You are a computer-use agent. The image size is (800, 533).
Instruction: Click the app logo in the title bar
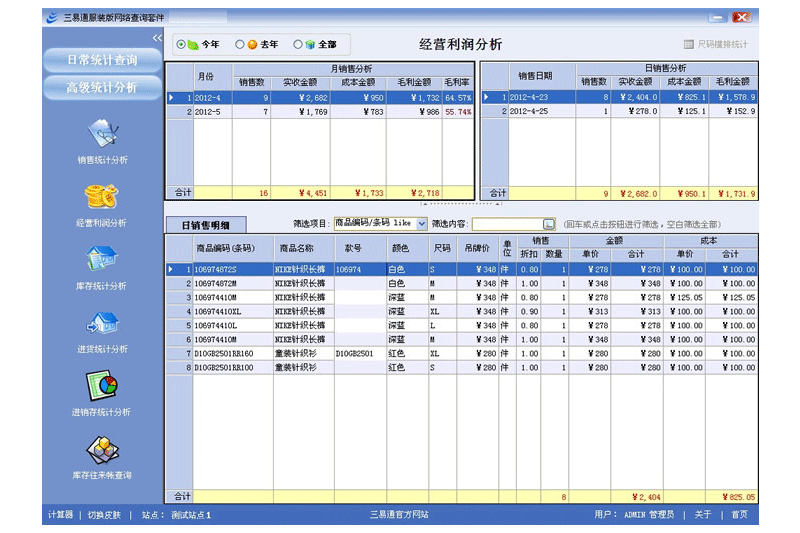pos(52,18)
